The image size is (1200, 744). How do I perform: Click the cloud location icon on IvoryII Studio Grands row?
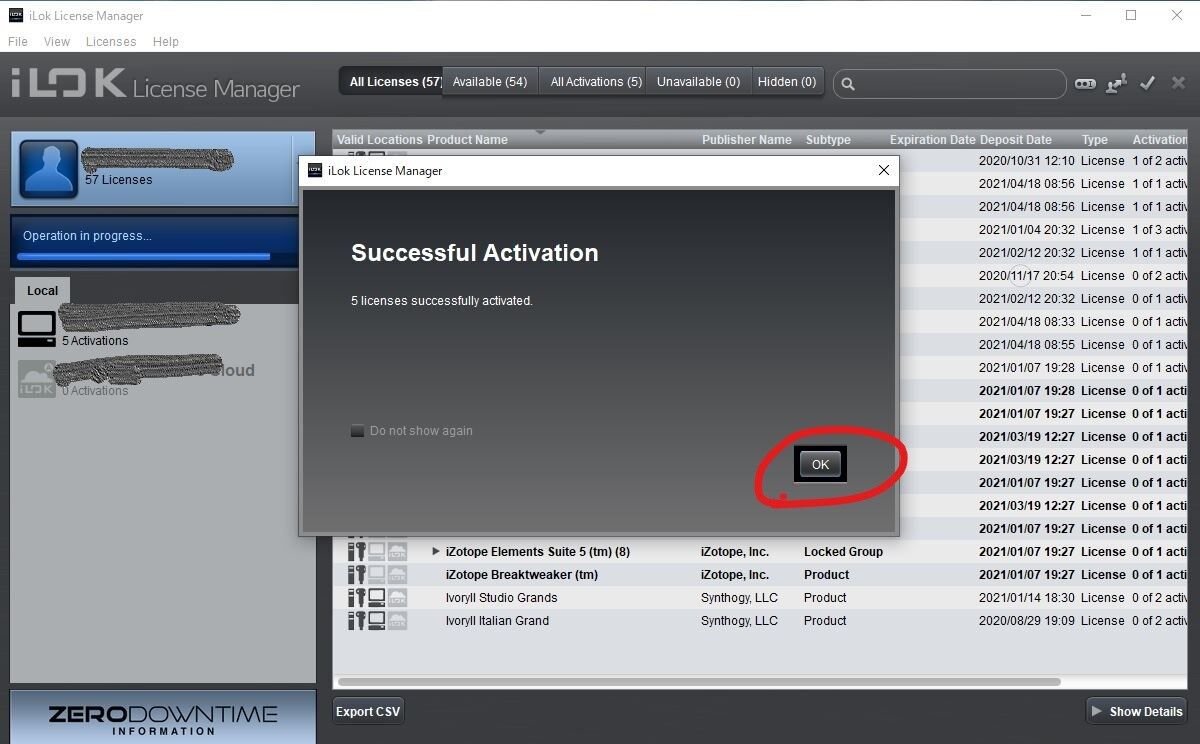pos(397,598)
